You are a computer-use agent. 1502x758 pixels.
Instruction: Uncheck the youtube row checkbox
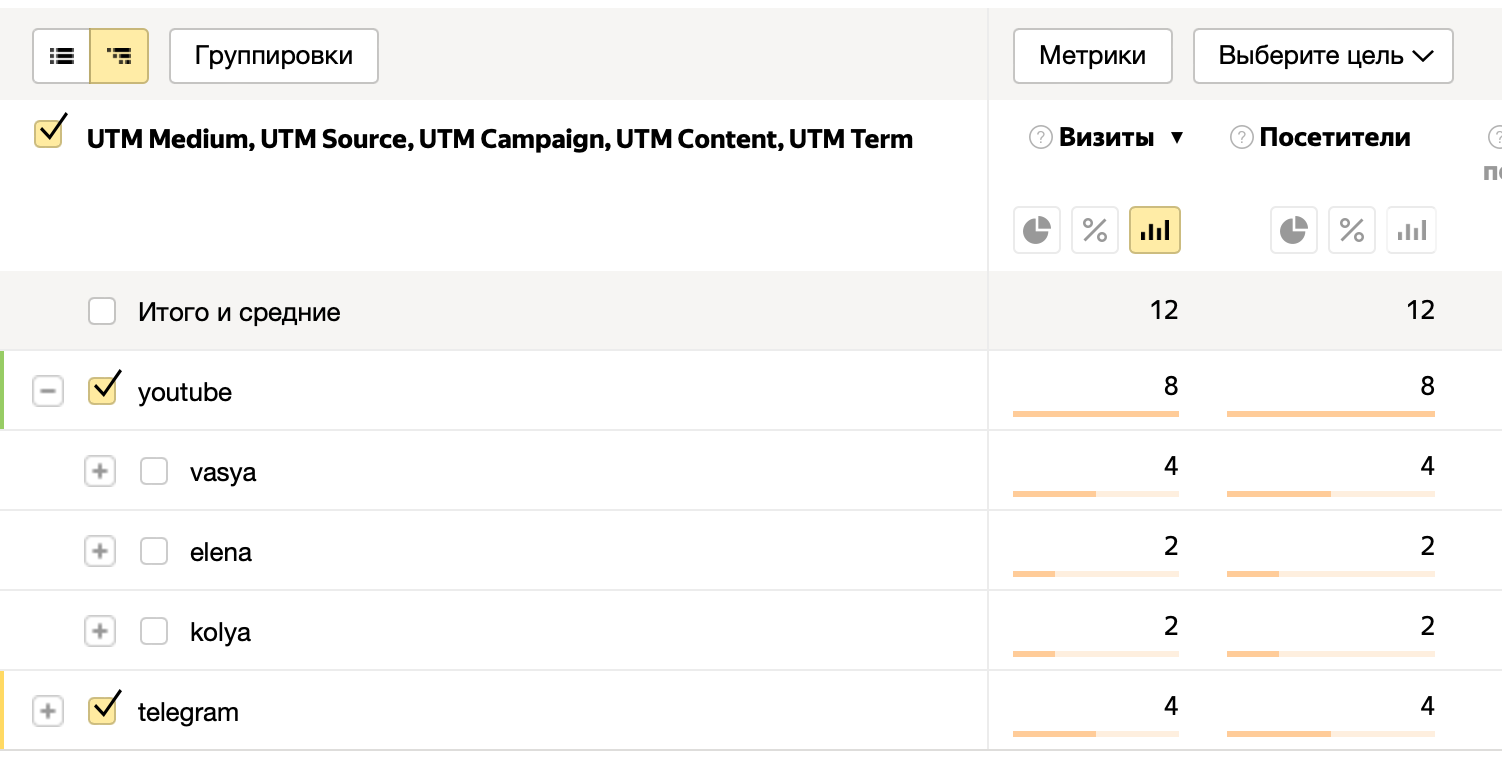tap(102, 390)
